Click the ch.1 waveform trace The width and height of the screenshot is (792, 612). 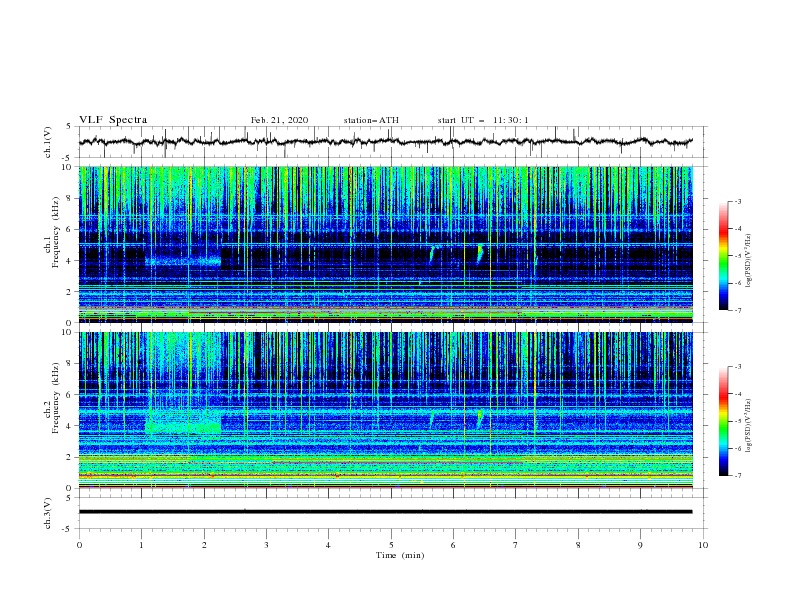(385, 142)
